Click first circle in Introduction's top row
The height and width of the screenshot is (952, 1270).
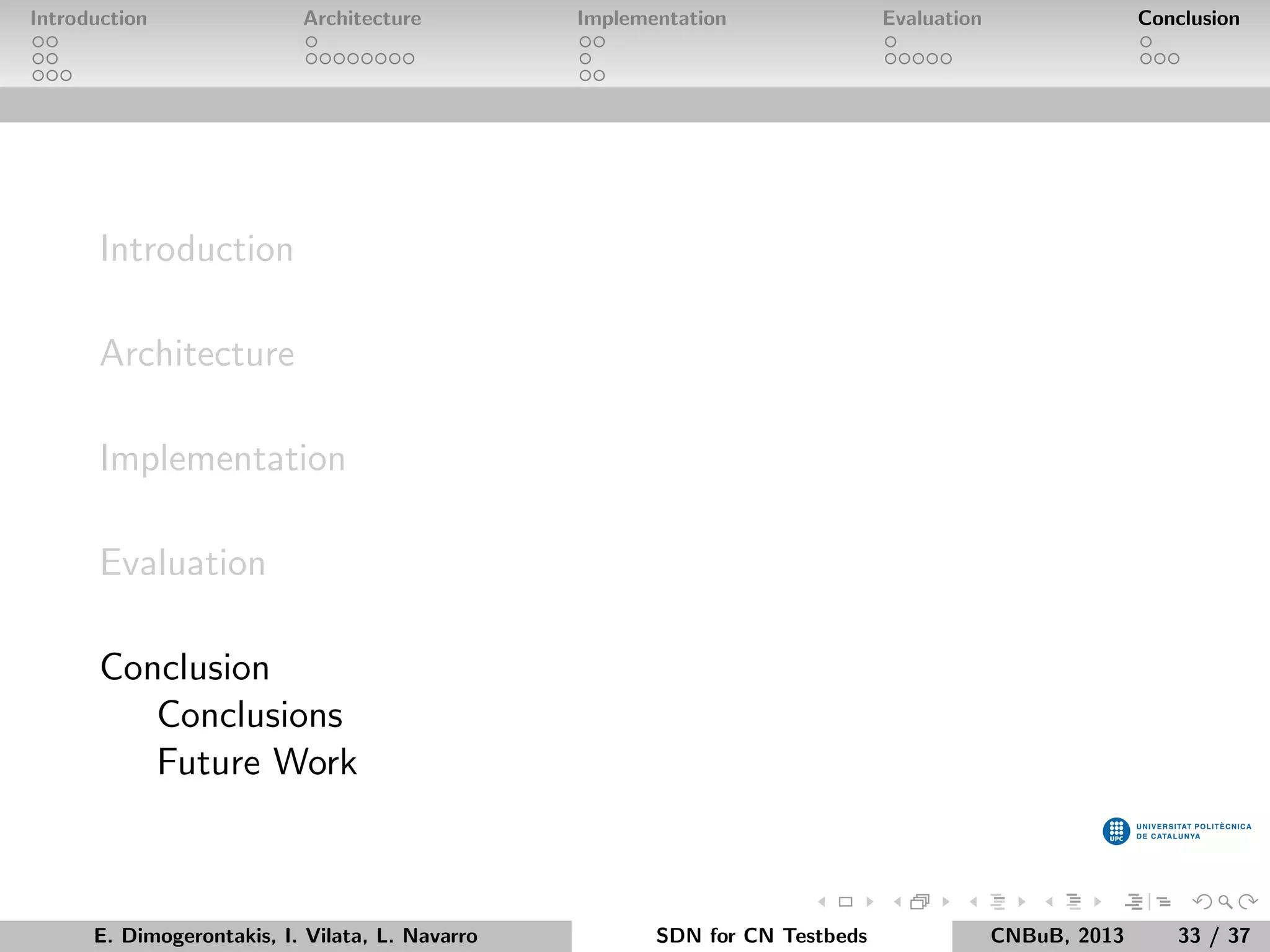pos(38,42)
